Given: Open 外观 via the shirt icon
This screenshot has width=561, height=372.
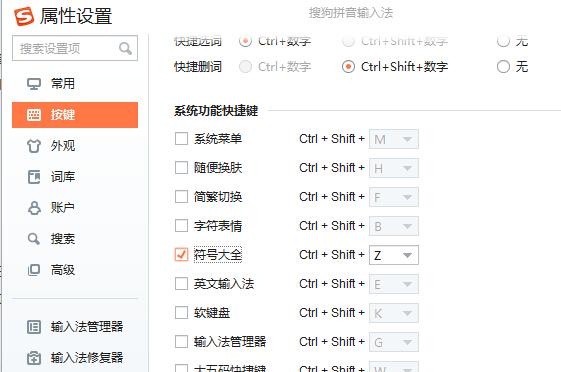Looking at the screenshot, I should pyautogui.click(x=34, y=146).
